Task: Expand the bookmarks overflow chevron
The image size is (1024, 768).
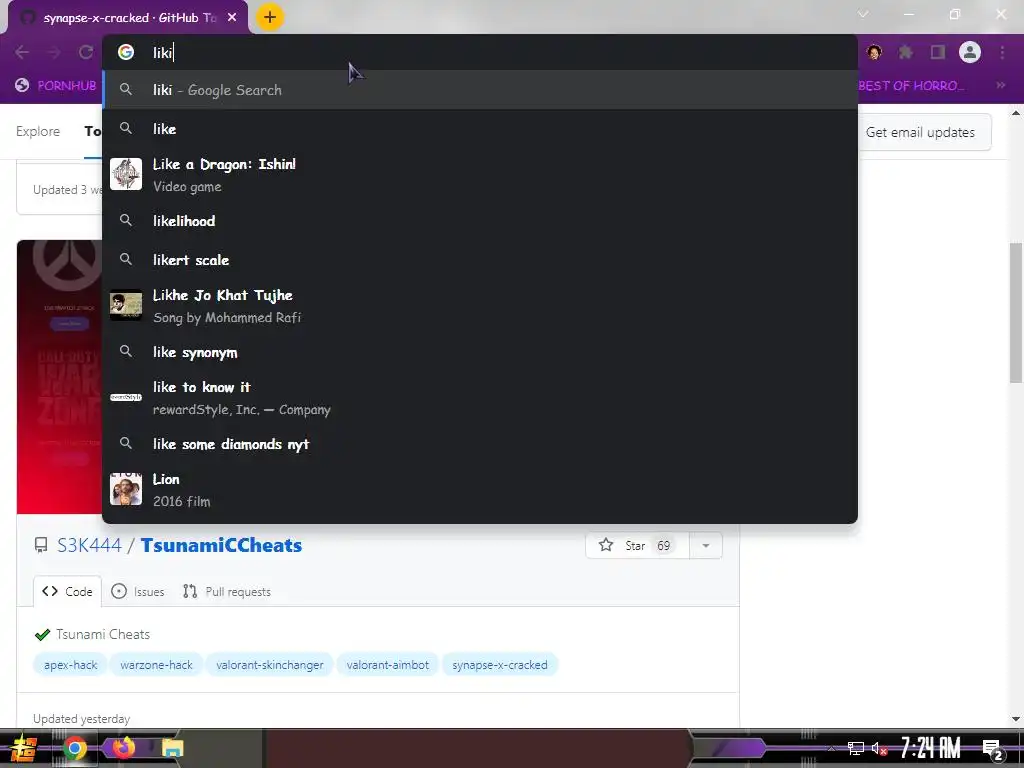Action: [x=1000, y=86]
